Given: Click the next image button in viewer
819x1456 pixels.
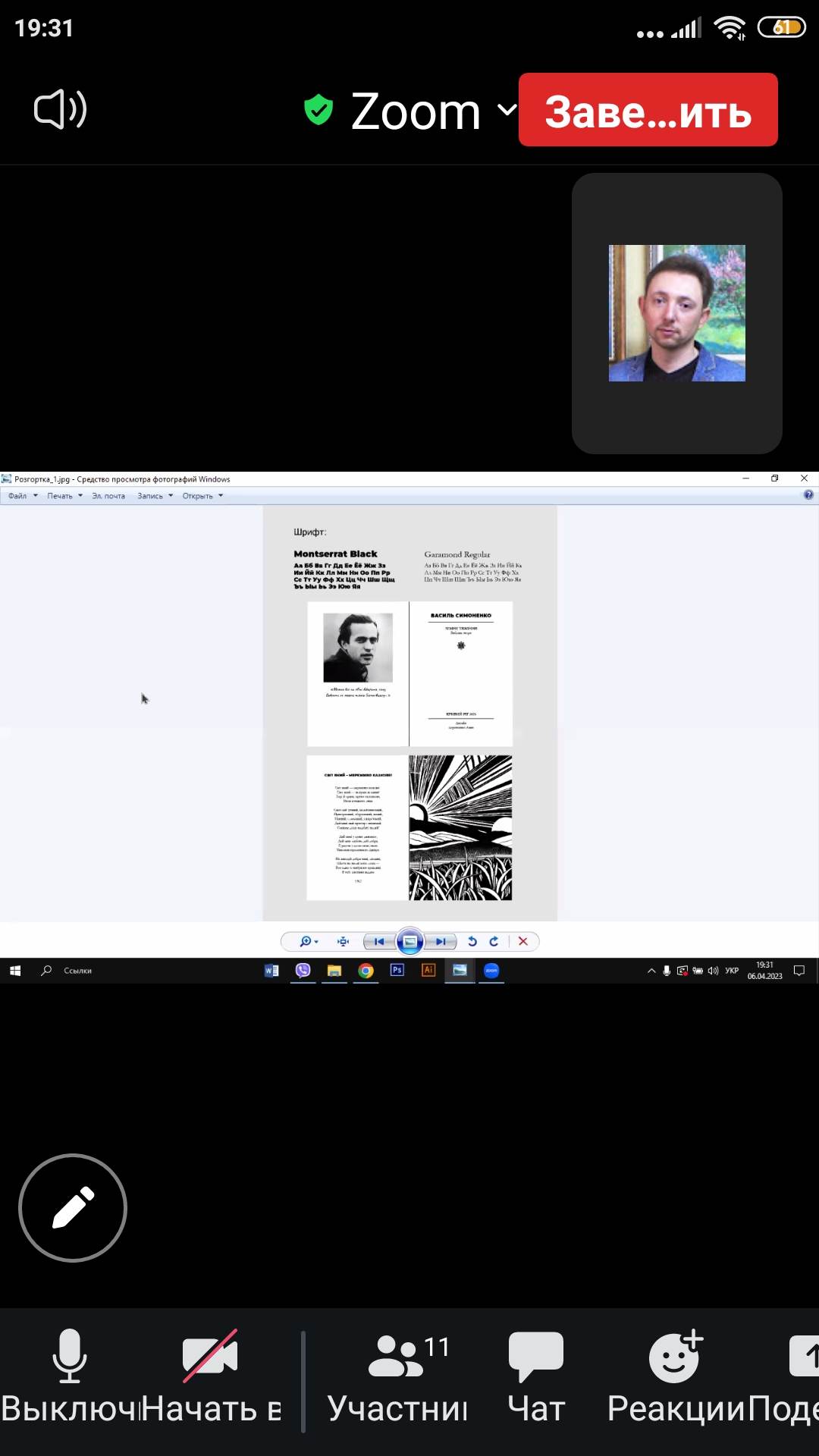Looking at the screenshot, I should pos(441,941).
